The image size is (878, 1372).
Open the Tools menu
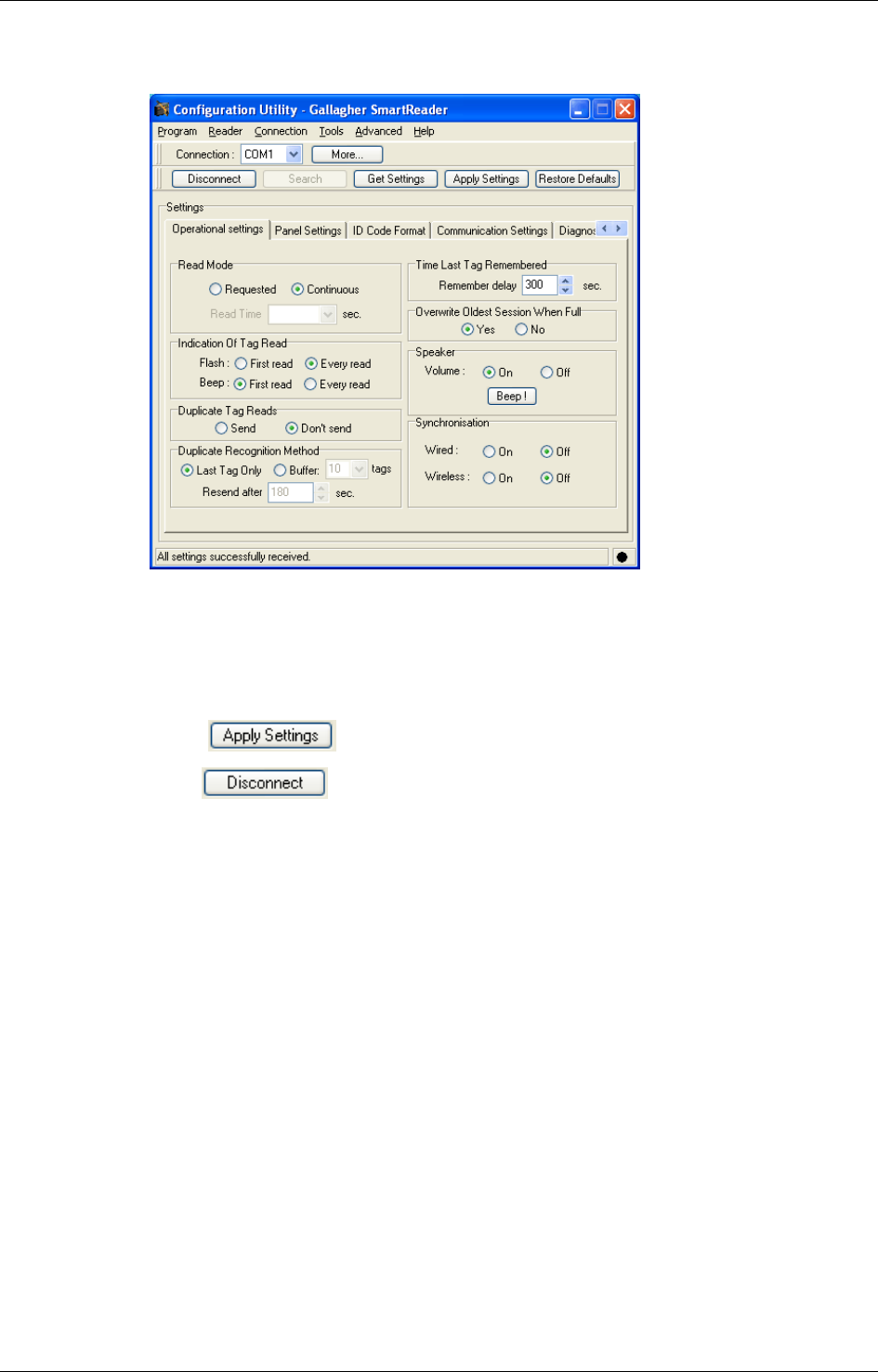point(332,132)
